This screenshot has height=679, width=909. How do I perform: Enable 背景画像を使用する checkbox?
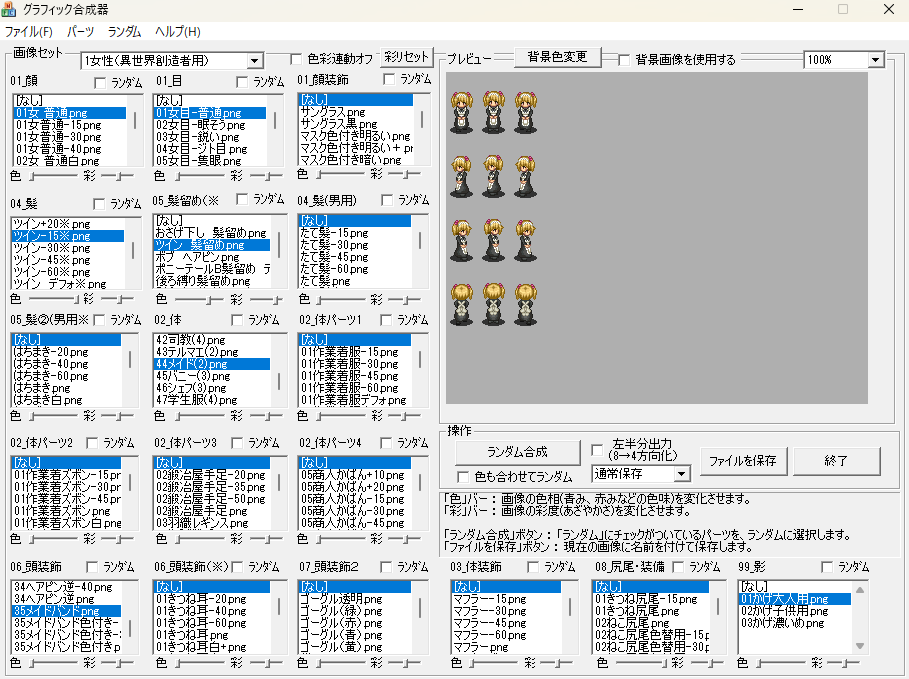(625, 60)
